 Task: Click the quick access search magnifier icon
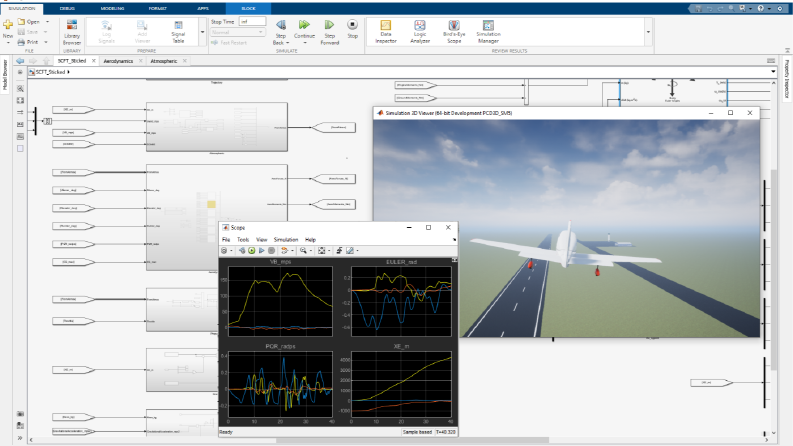pos(732,9)
